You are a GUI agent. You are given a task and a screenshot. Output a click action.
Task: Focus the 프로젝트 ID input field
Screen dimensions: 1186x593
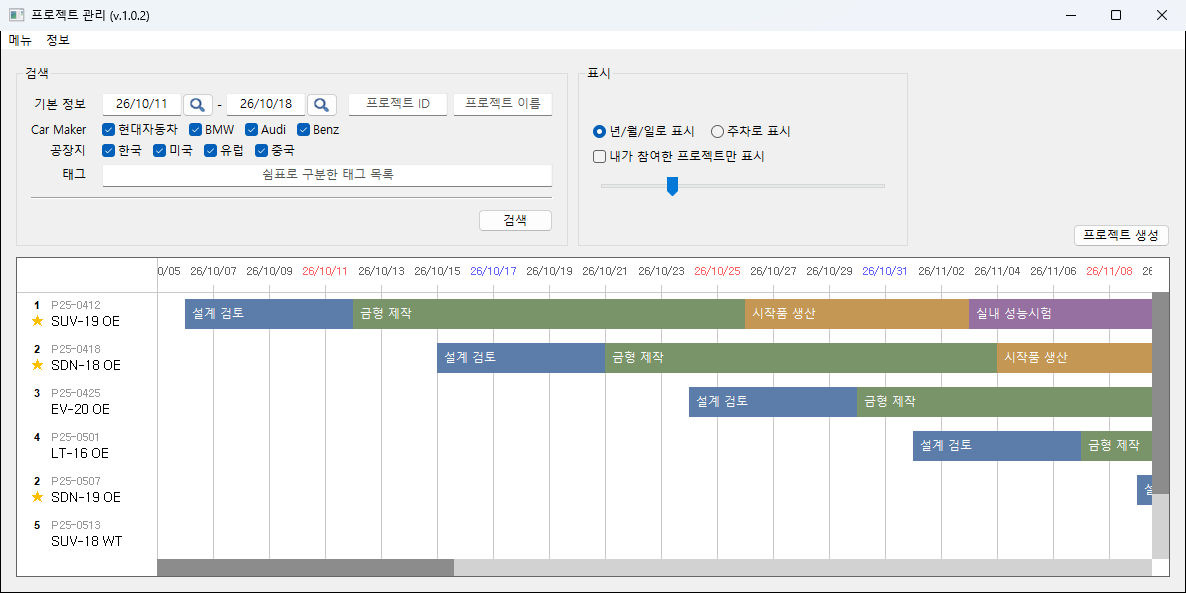click(398, 104)
